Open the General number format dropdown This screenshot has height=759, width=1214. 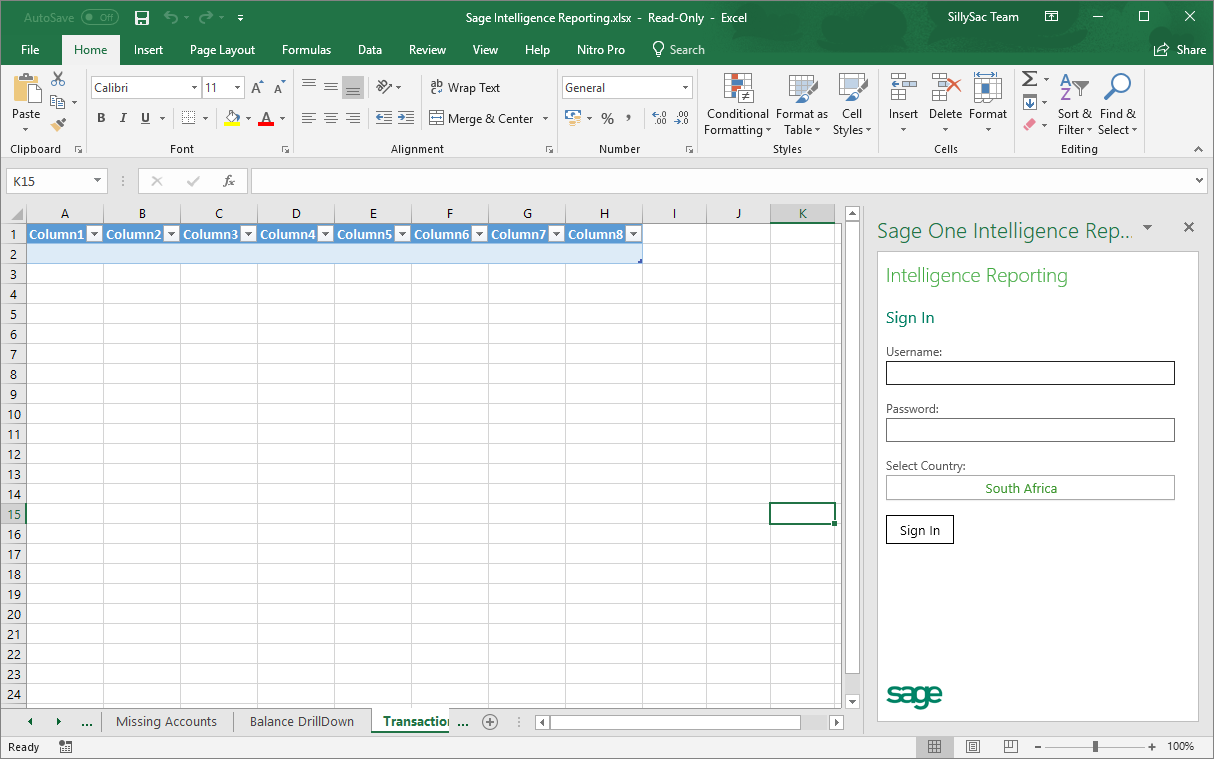685,88
